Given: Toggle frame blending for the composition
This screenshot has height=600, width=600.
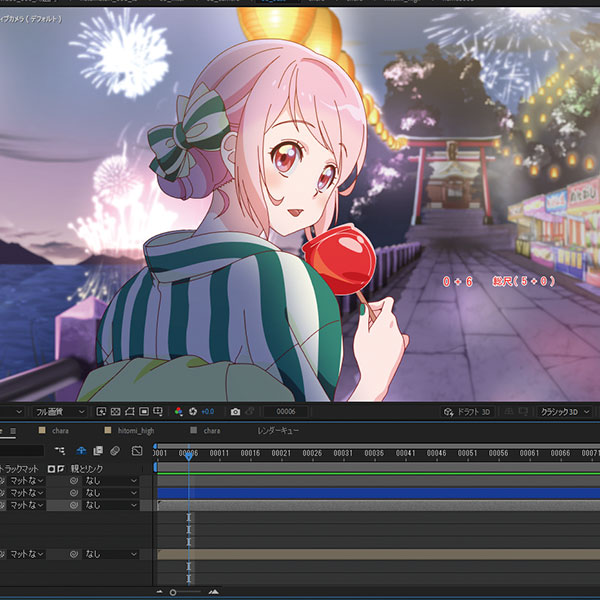Looking at the screenshot, I should coord(98,451).
